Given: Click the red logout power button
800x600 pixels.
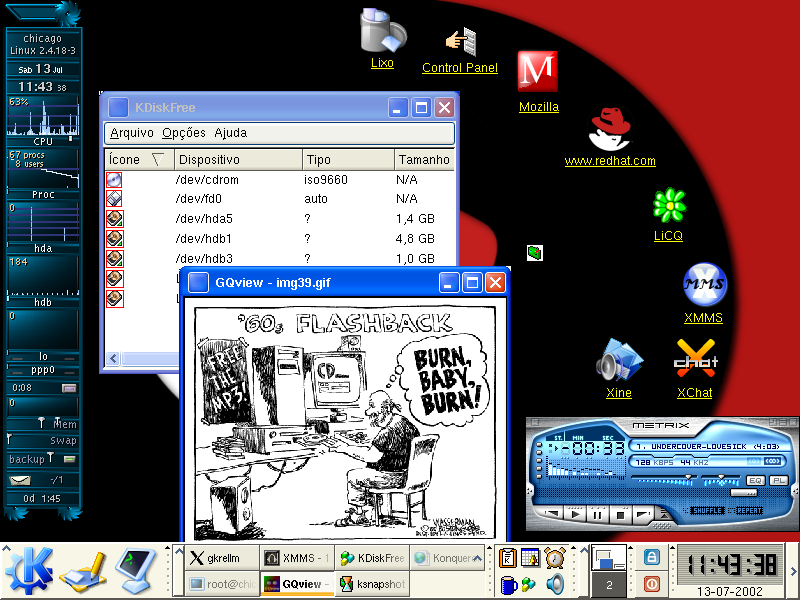Looking at the screenshot, I should click(x=652, y=584).
